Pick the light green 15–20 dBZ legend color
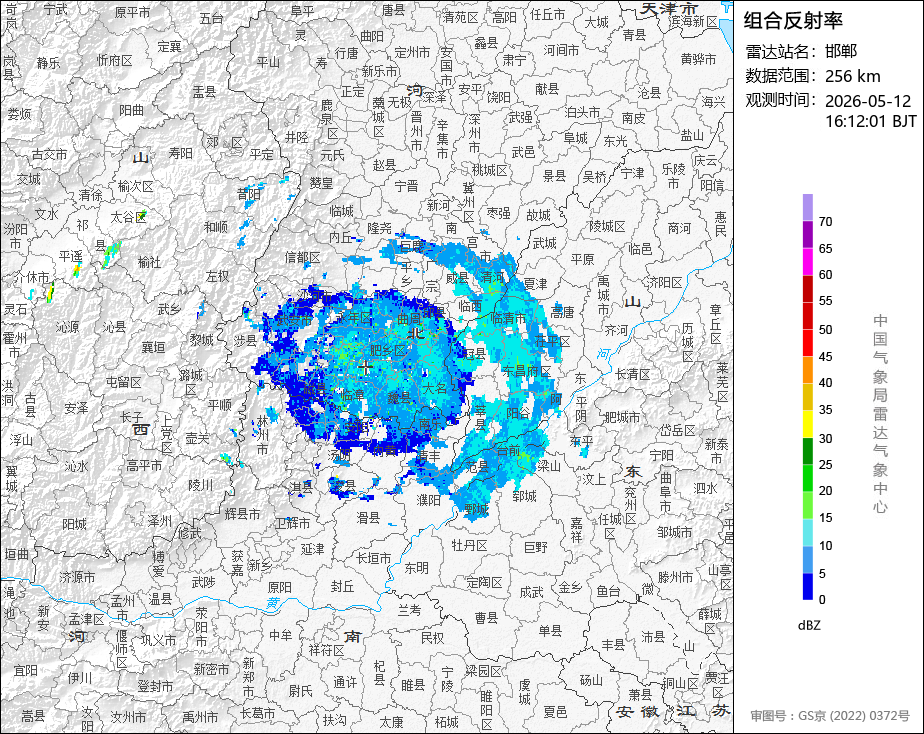 [808, 505]
